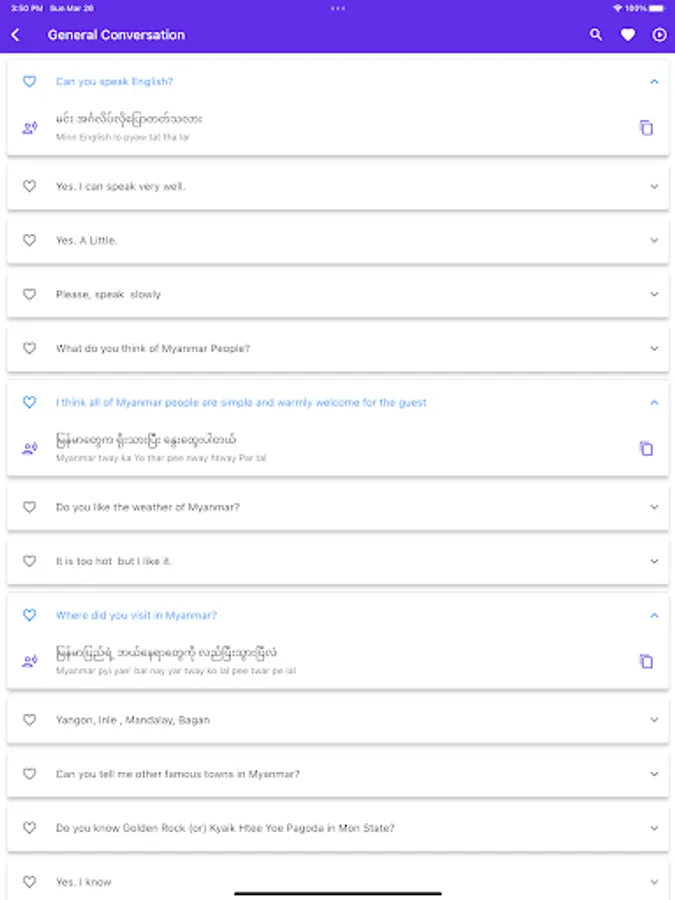This screenshot has height=900, width=675.
Task: Play audio for 'Where did you visit' translation
Action: 30,661
